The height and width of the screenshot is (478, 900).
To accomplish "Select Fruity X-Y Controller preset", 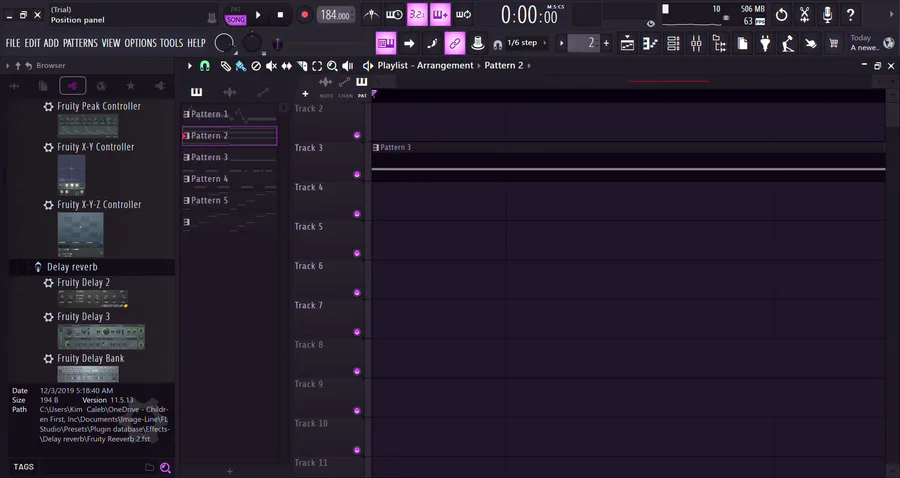I will 95,147.
